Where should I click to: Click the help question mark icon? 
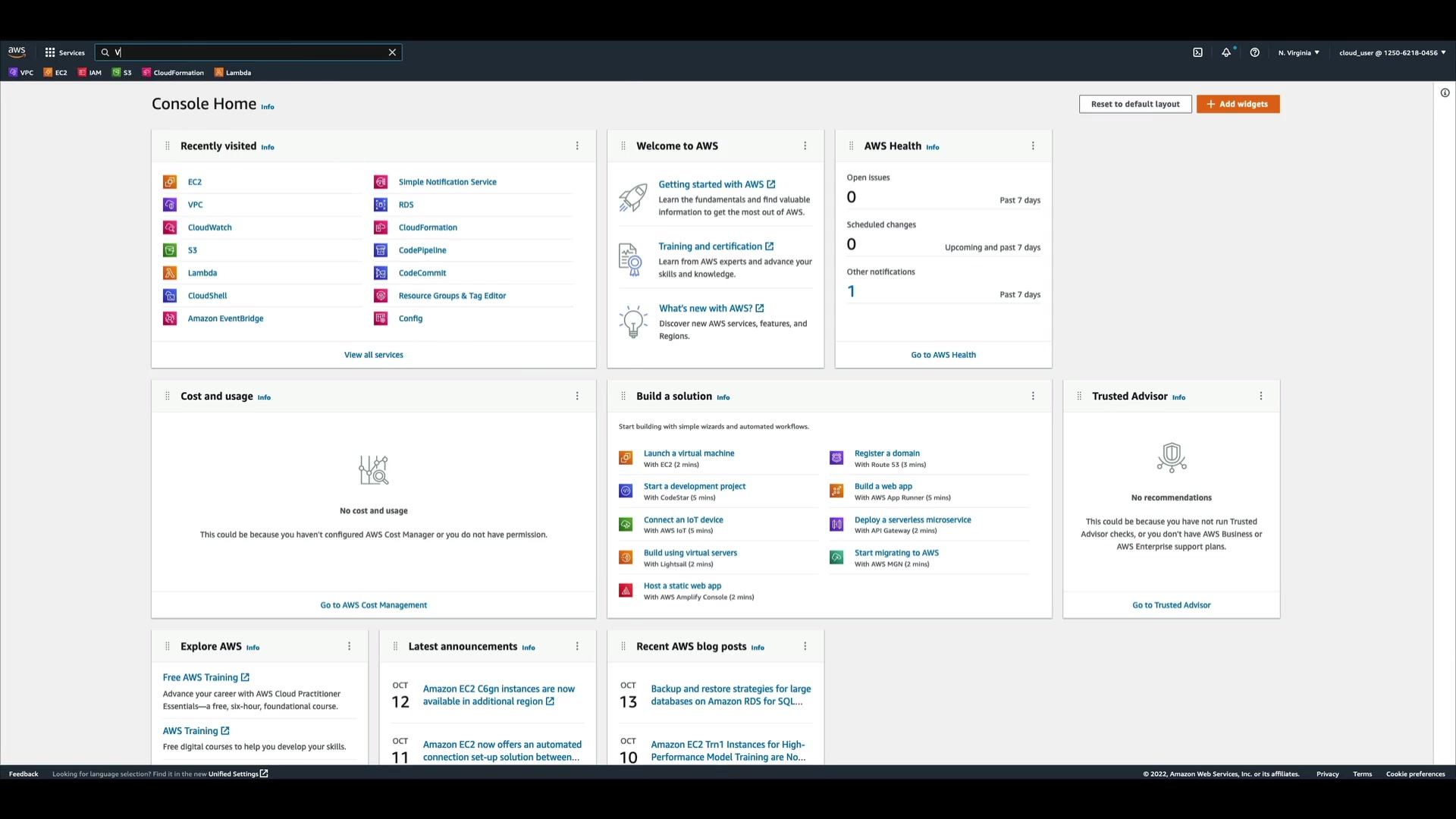click(1255, 52)
